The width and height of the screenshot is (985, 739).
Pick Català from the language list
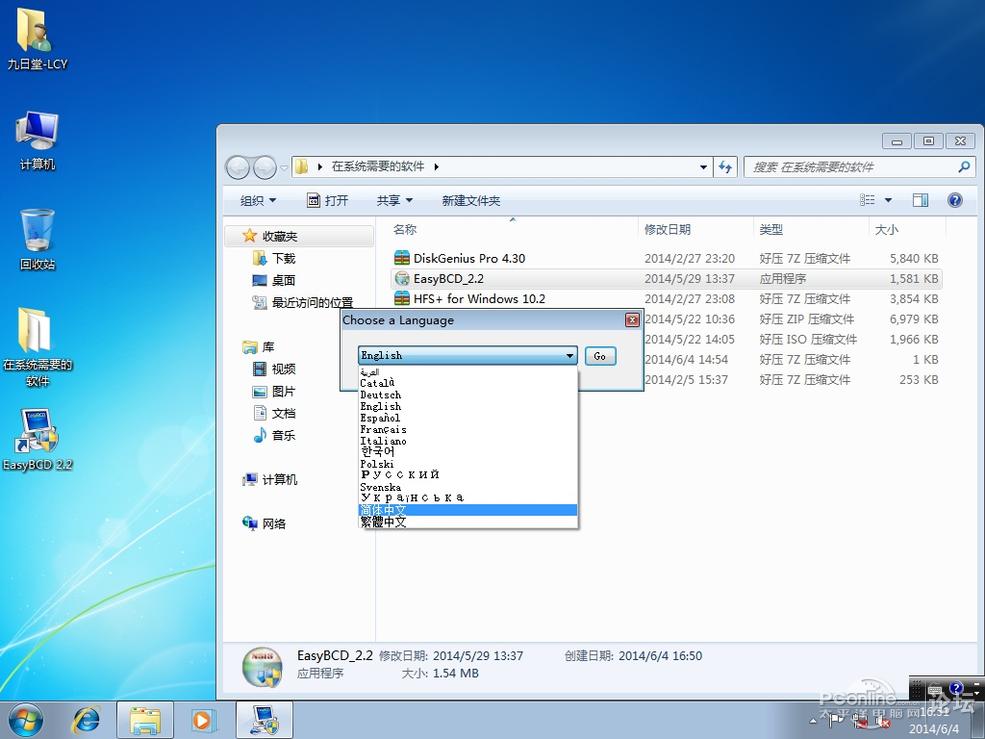click(x=467, y=383)
